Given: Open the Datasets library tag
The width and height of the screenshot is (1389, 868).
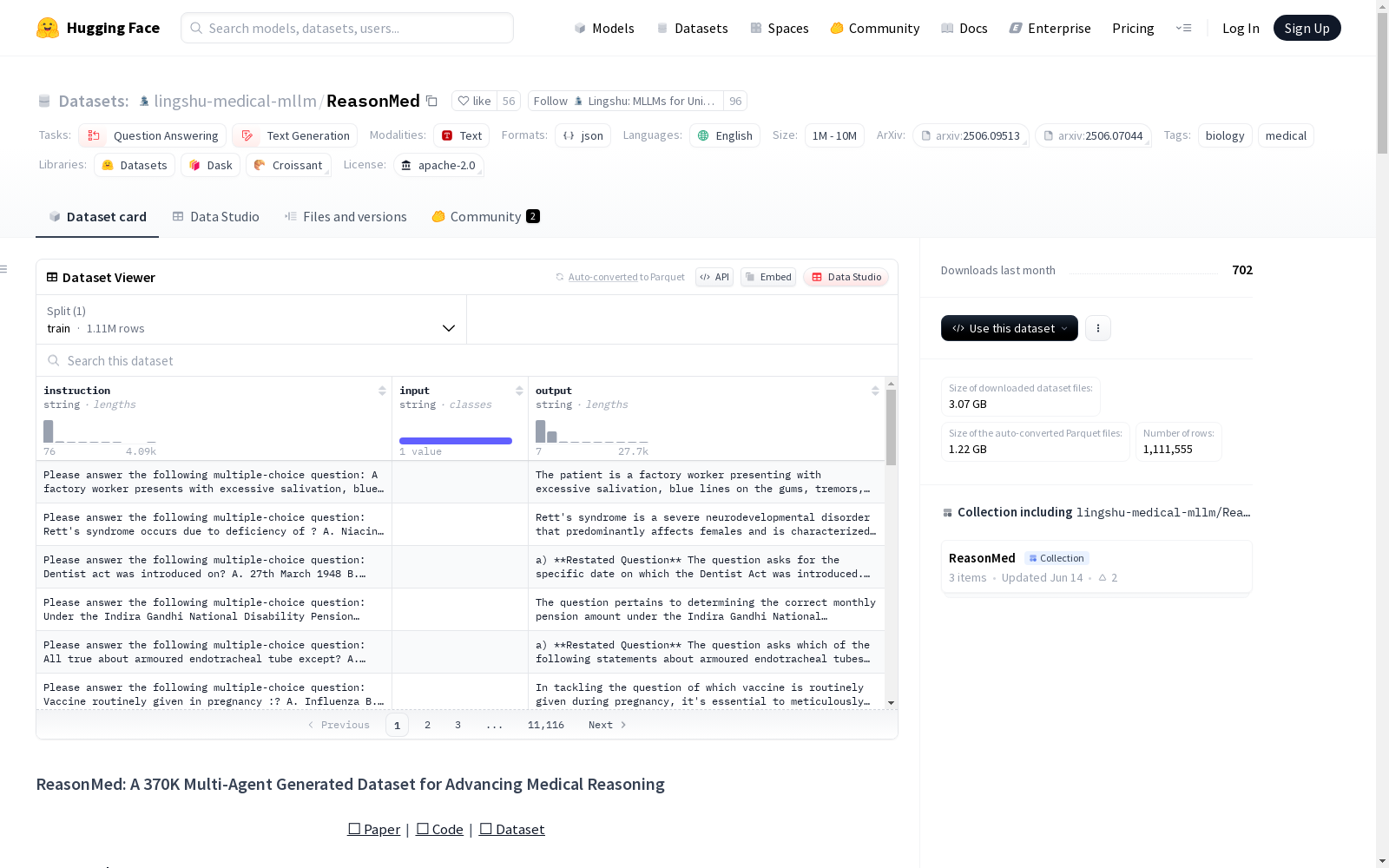Looking at the screenshot, I should [x=135, y=165].
